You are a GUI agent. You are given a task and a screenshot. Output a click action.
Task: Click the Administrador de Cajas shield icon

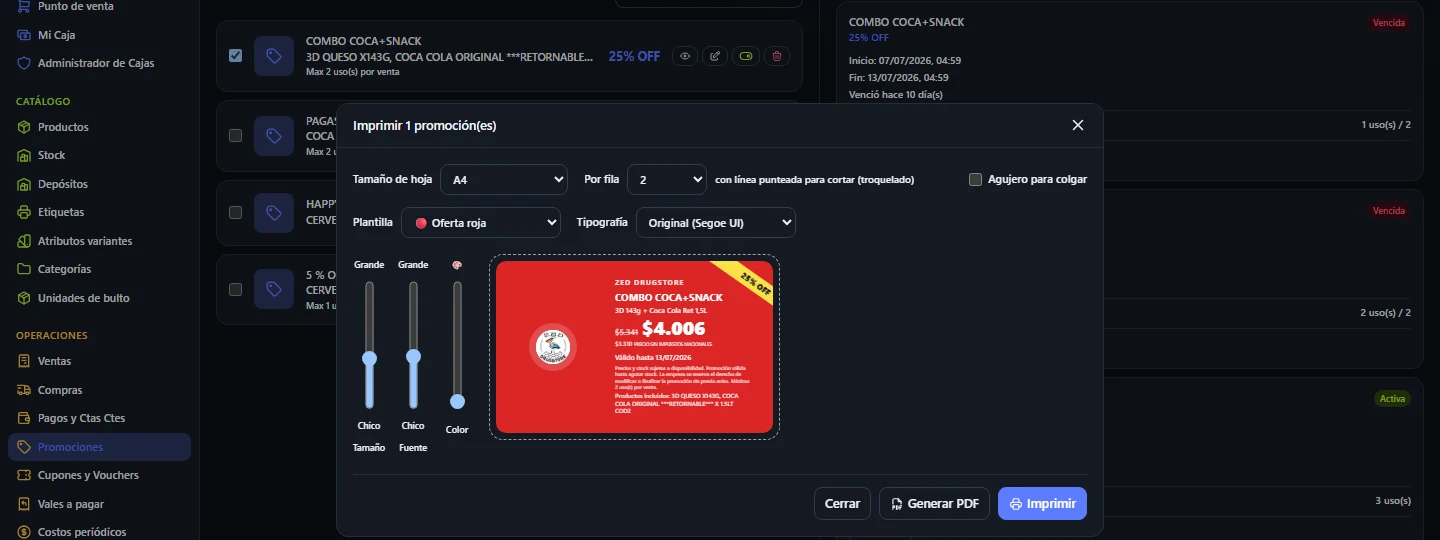click(24, 63)
